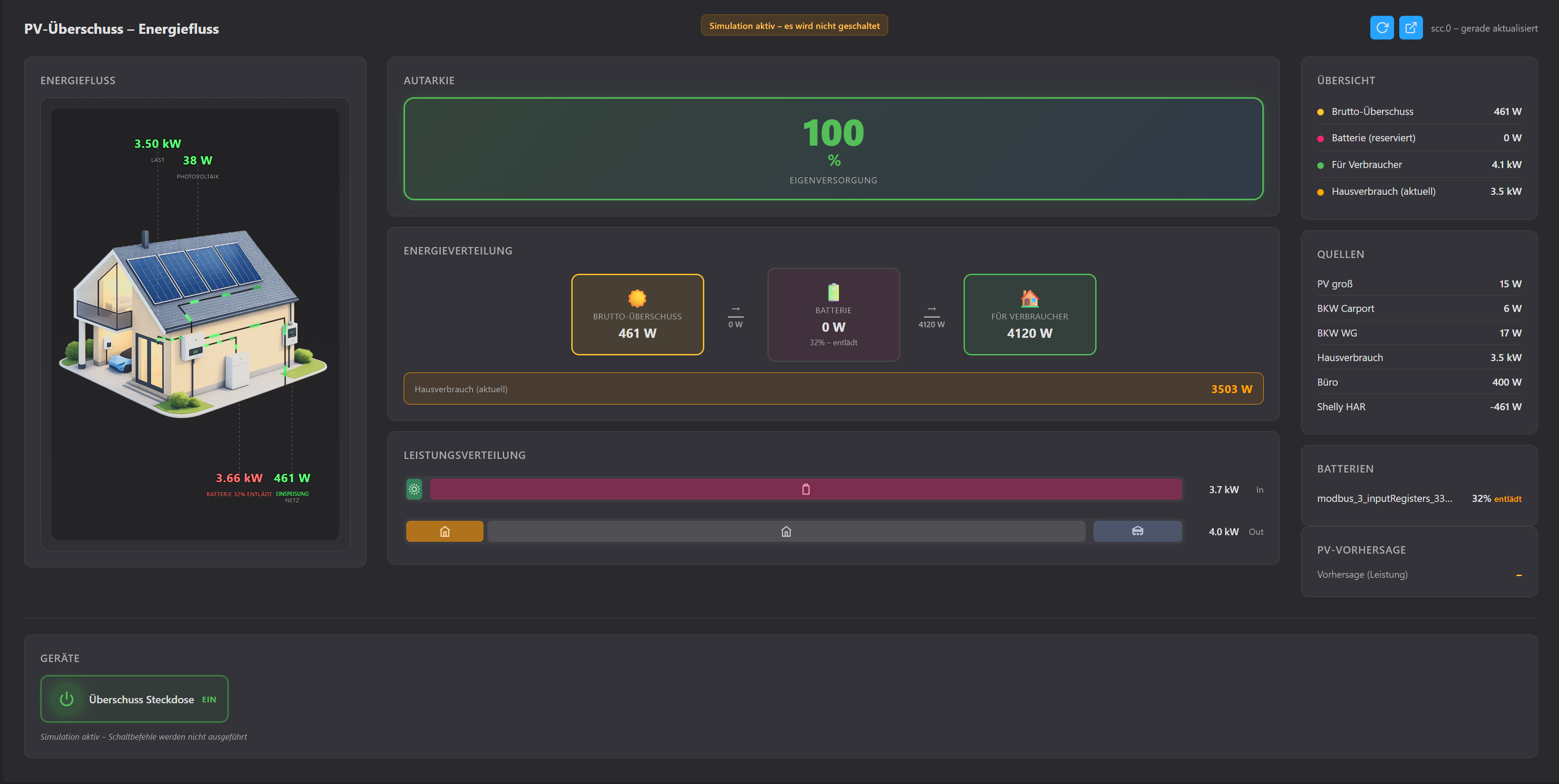Click the Hausverbrauch (aktuell) 3503 W bar

pos(833,389)
